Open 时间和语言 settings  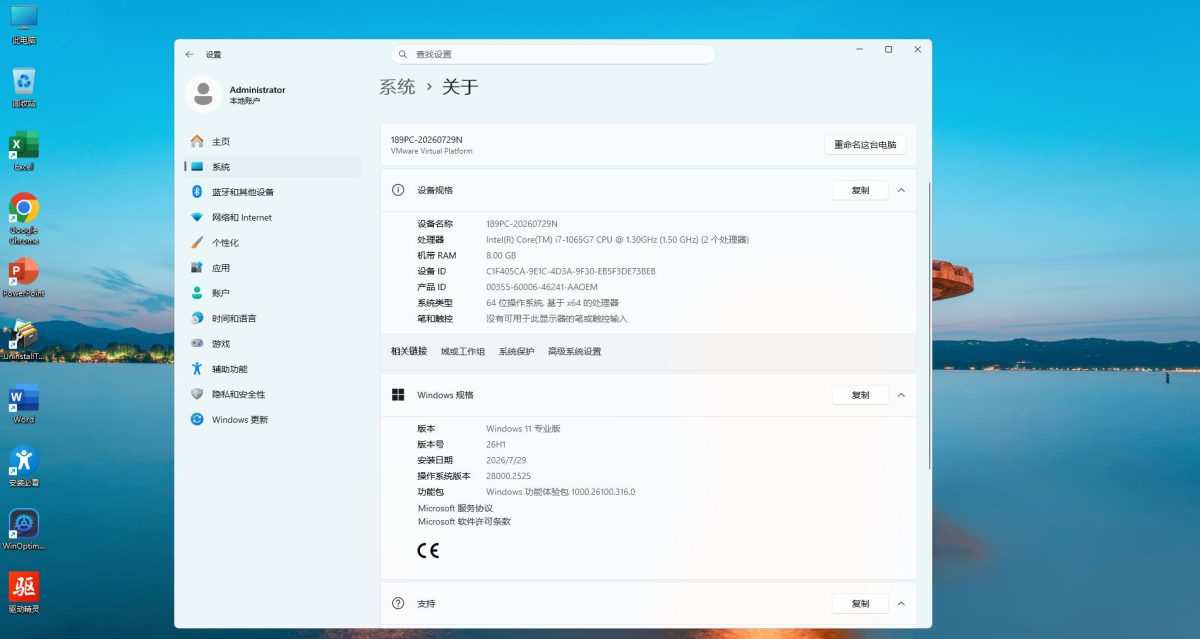(273, 318)
